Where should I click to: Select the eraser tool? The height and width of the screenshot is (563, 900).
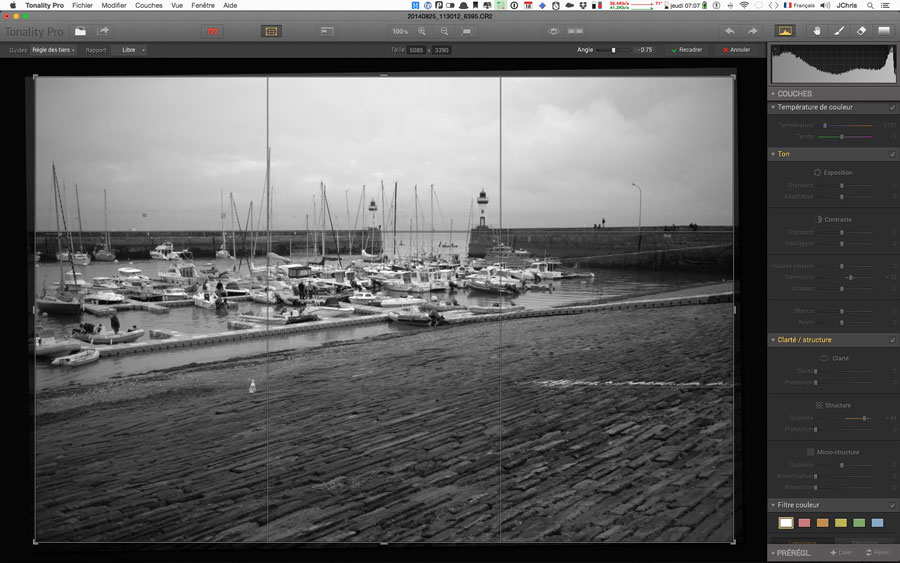point(861,32)
